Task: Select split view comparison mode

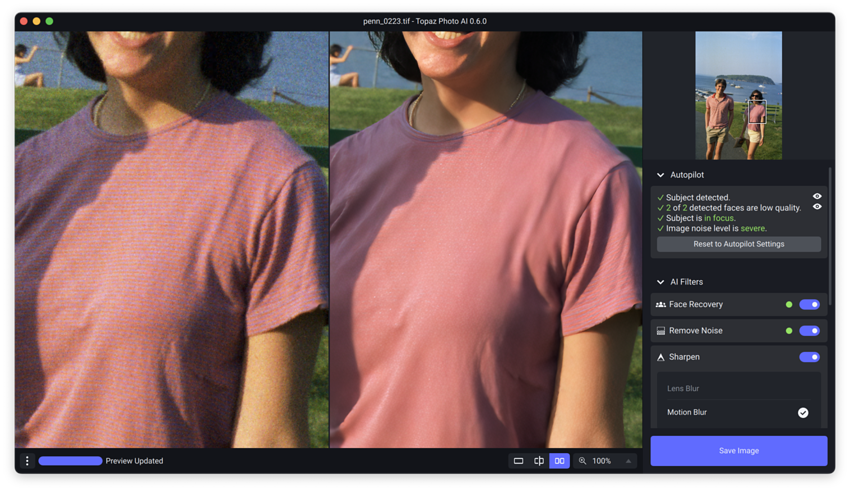Action: point(539,461)
